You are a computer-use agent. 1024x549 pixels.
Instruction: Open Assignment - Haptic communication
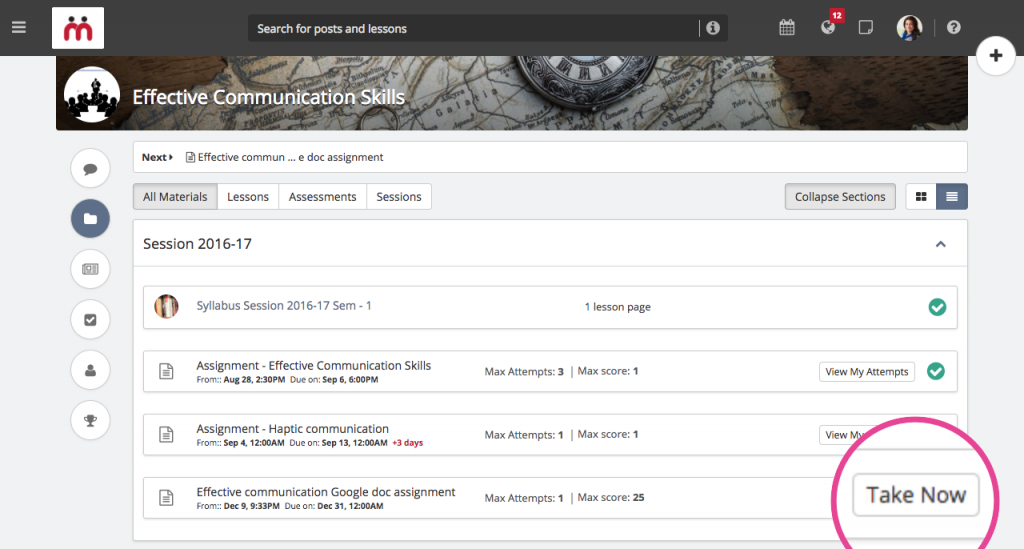tap(293, 429)
